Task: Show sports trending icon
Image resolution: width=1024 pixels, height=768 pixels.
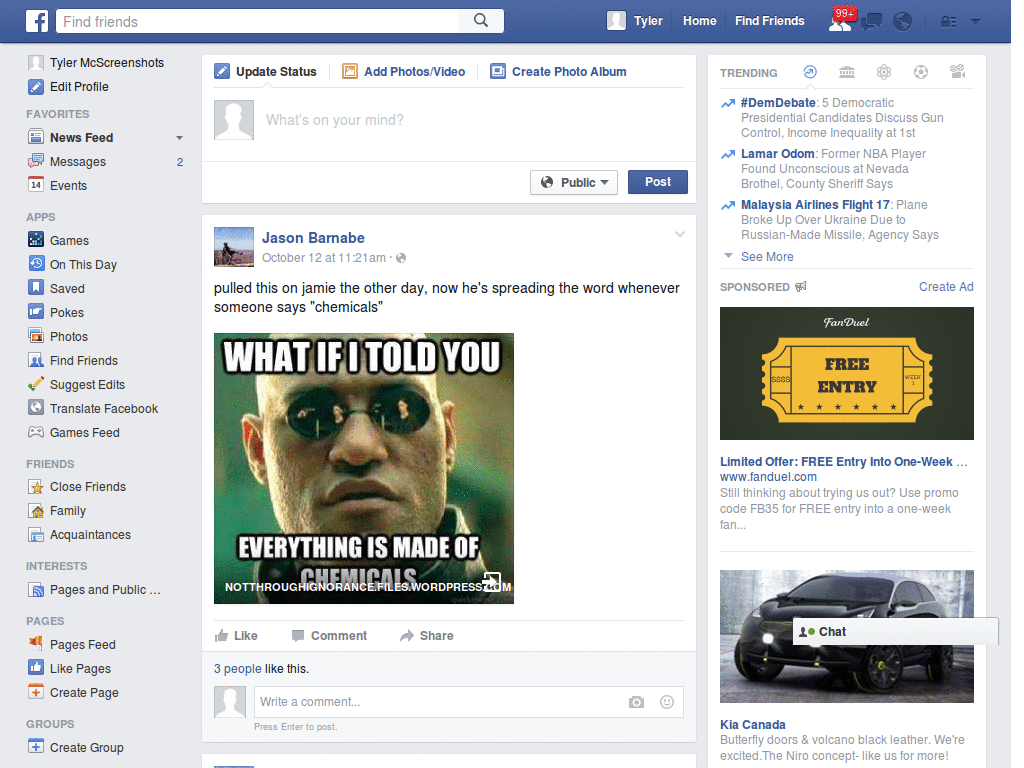Action: pyautogui.click(x=921, y=72)
